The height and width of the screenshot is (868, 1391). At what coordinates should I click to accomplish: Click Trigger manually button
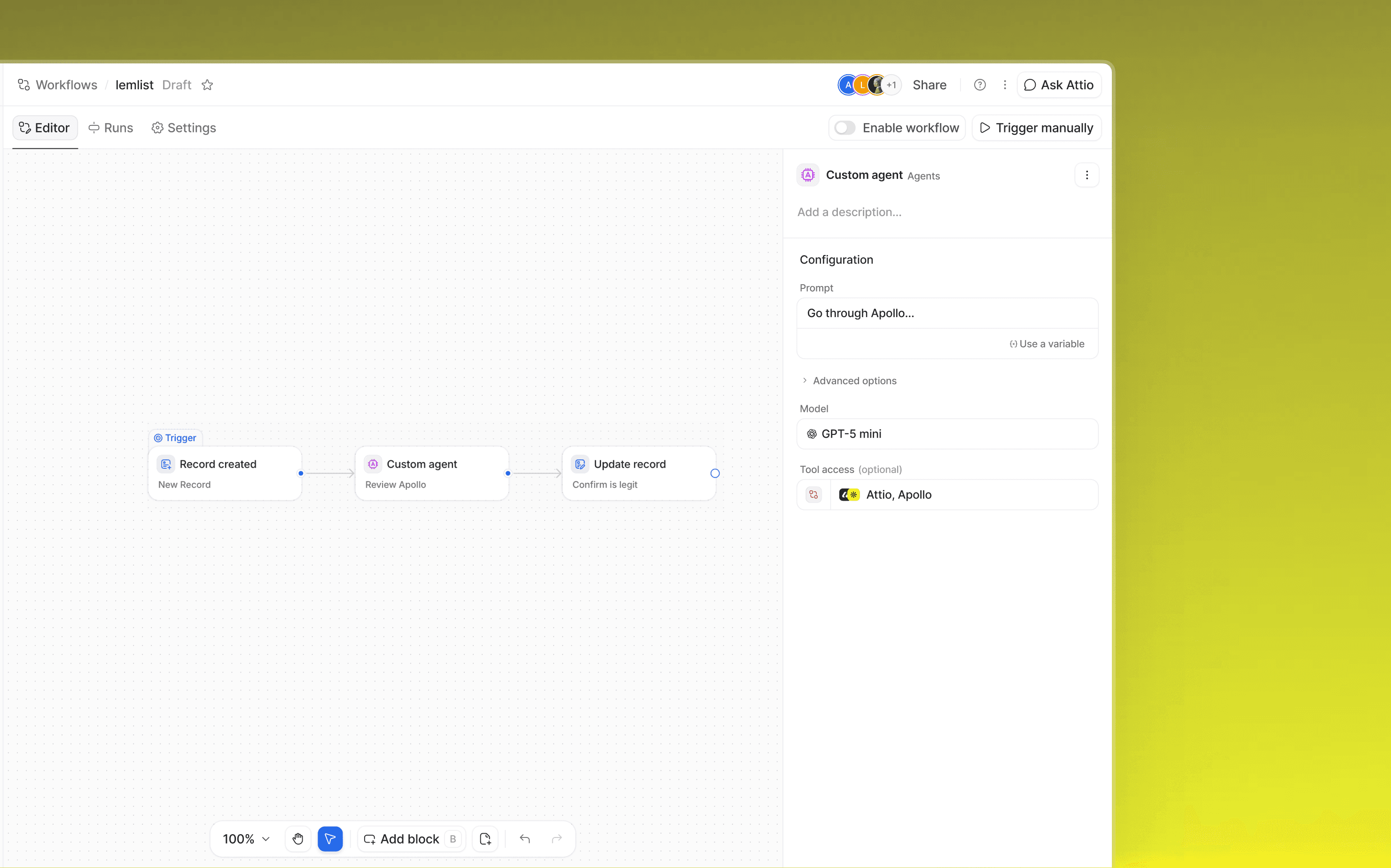click(x=1036, y=127)
